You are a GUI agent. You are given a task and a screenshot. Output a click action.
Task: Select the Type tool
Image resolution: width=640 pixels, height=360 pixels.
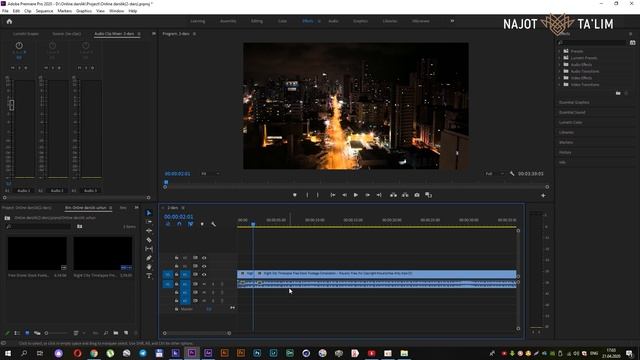pos(149,276)
